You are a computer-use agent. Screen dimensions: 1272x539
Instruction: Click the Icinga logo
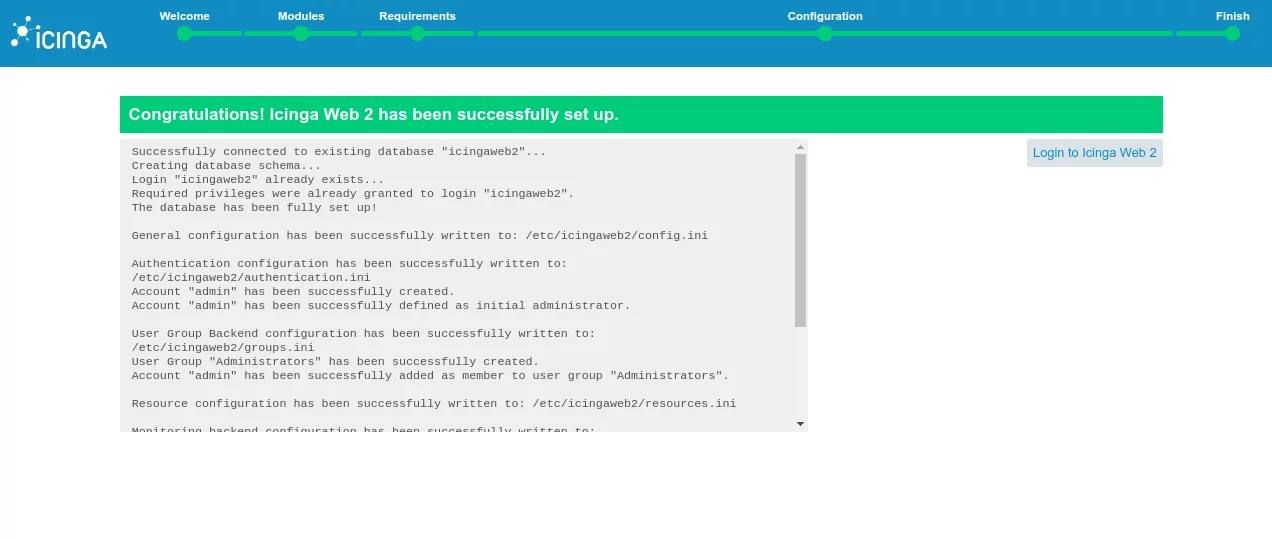point(58,34)
